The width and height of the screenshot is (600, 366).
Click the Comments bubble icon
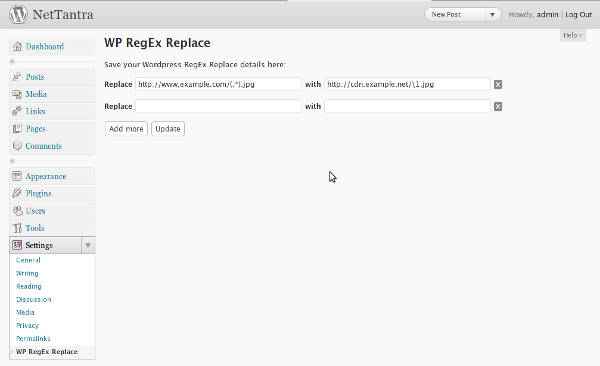[17, 146]
